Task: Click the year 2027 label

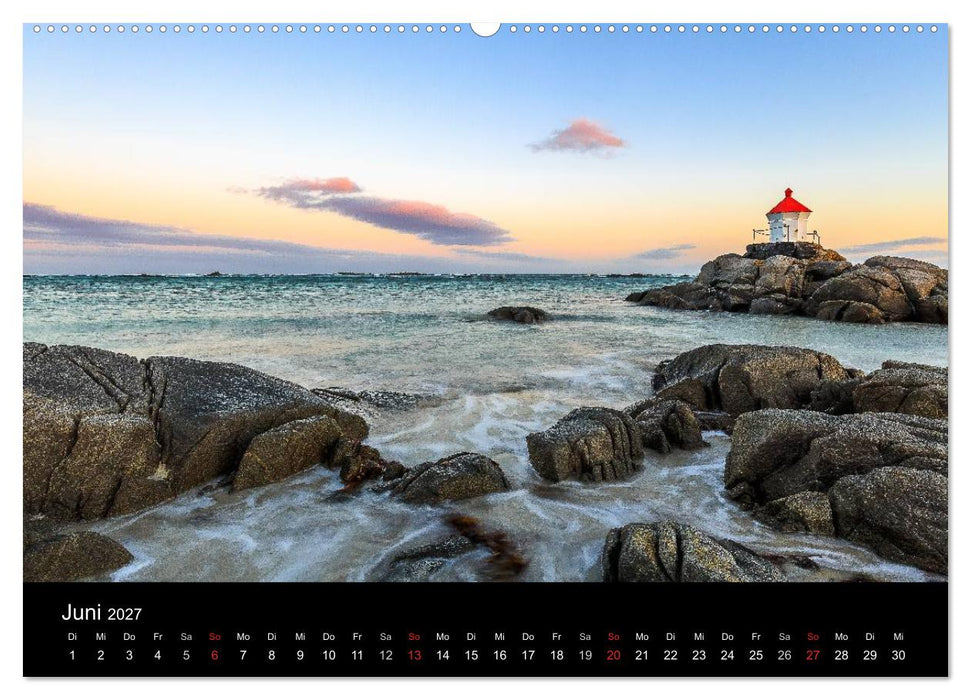Action: pos(124,615)
